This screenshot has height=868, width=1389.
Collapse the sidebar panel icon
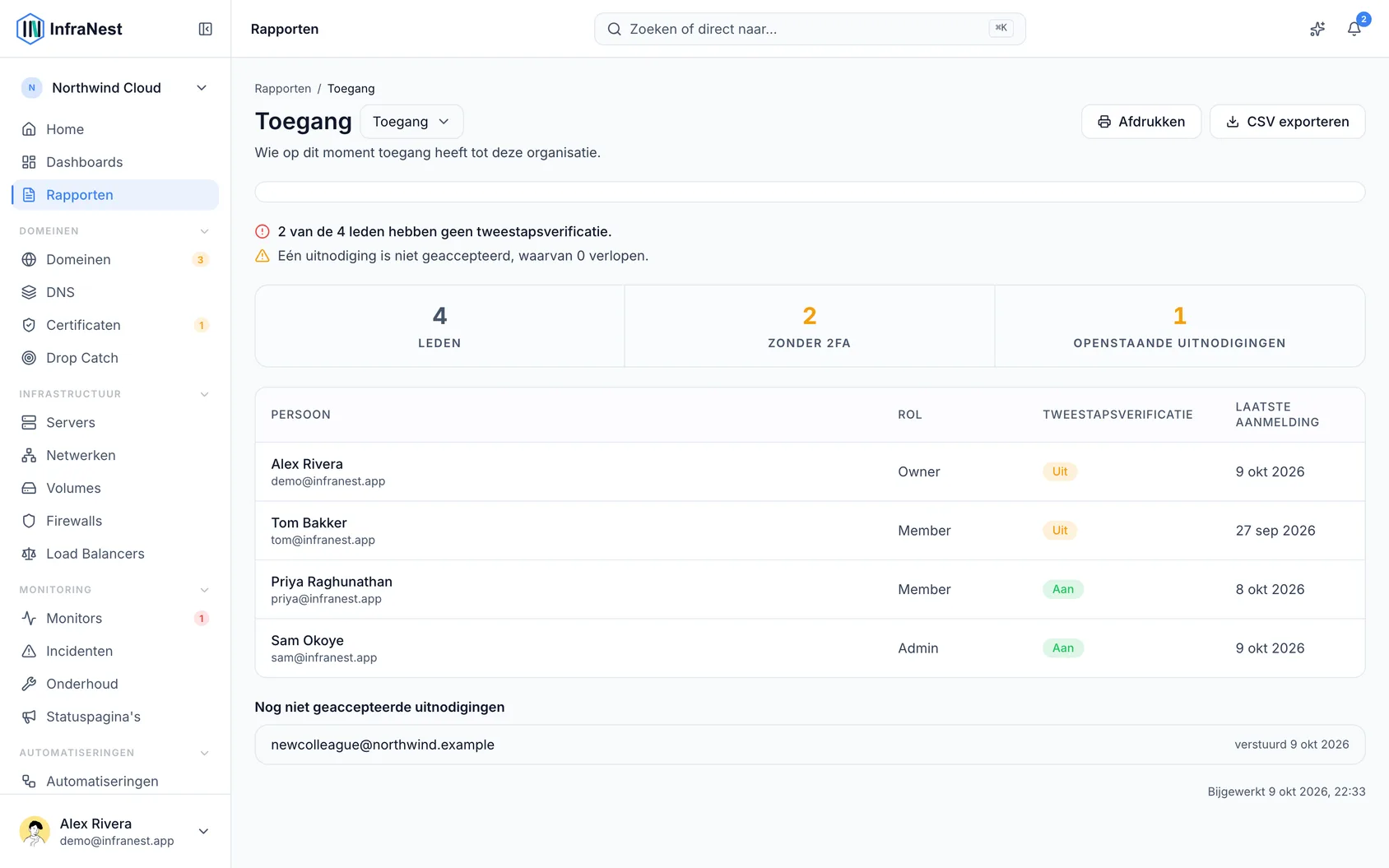(206, 29)
